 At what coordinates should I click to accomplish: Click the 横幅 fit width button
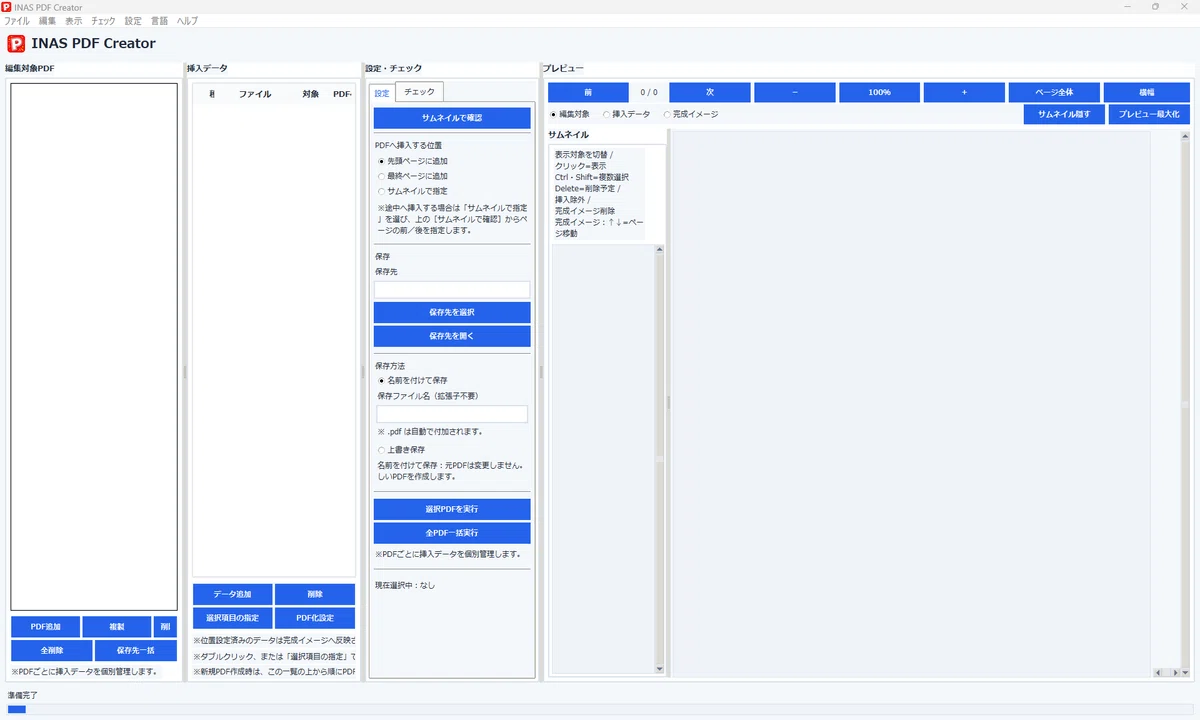click(x=1146, y=92)
